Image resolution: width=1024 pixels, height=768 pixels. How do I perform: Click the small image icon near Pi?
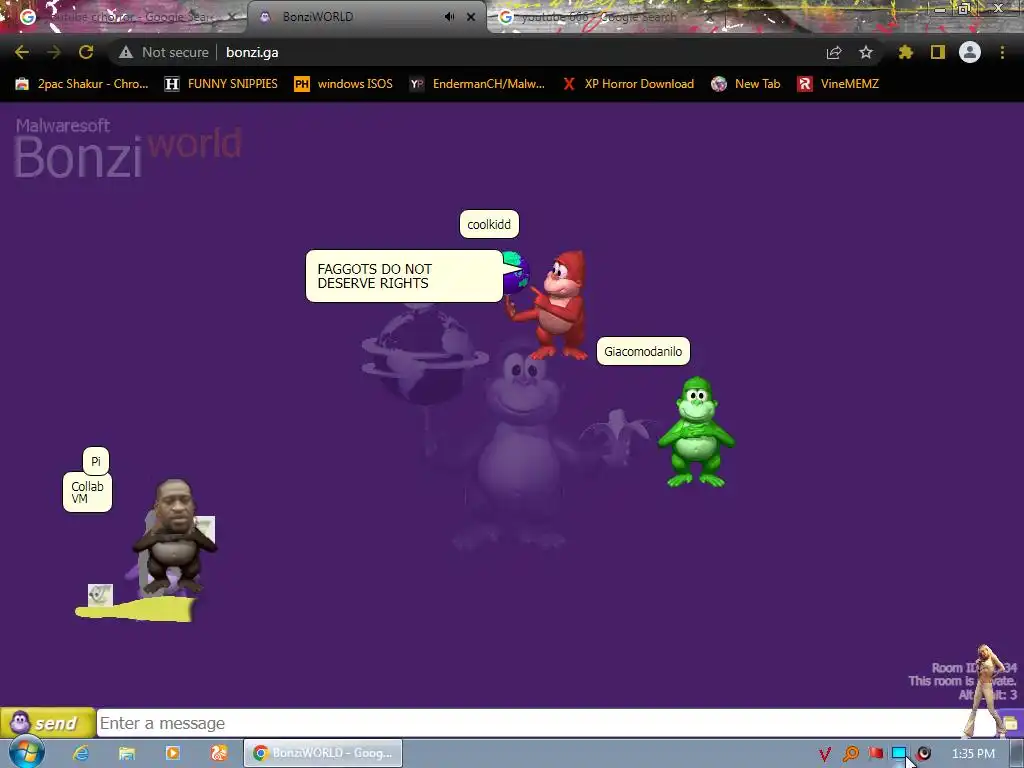[x=101, y=595]
